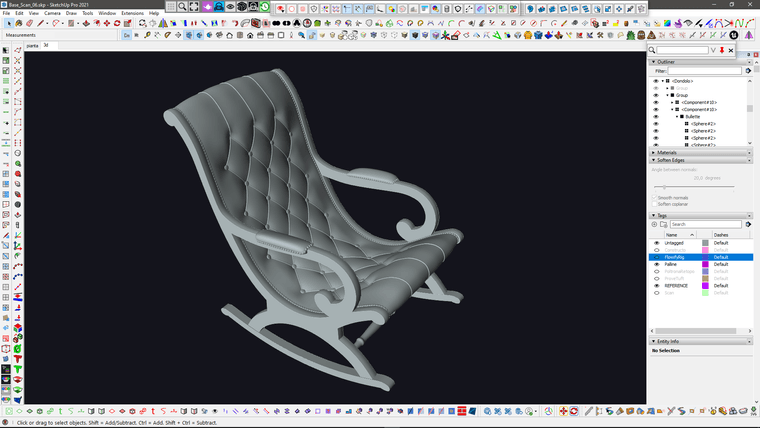Click the add tag plus icon
The image size is (760, 428).
point(655,224)
